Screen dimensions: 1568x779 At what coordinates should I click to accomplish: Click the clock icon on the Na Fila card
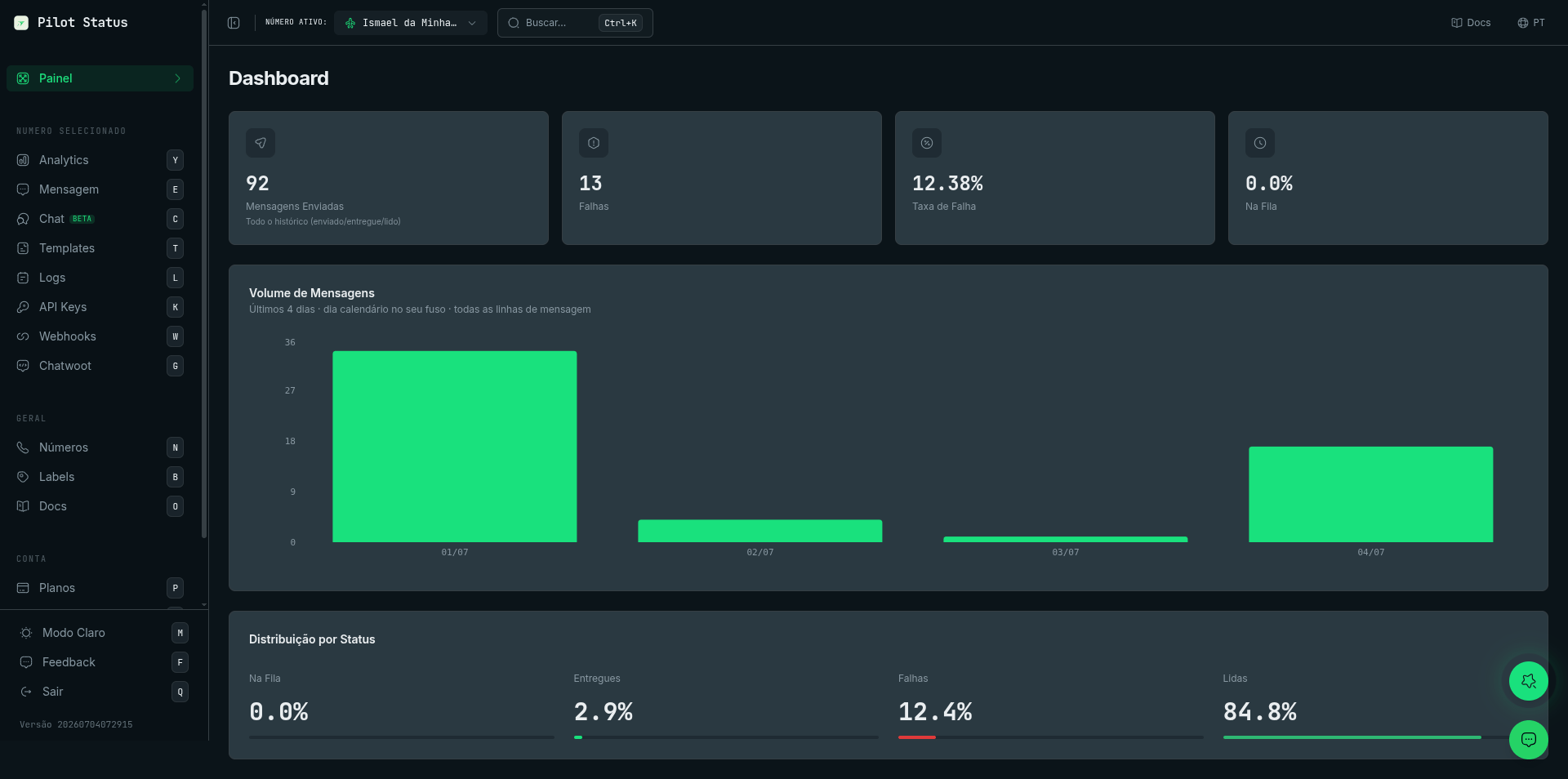click(1260, 143)
